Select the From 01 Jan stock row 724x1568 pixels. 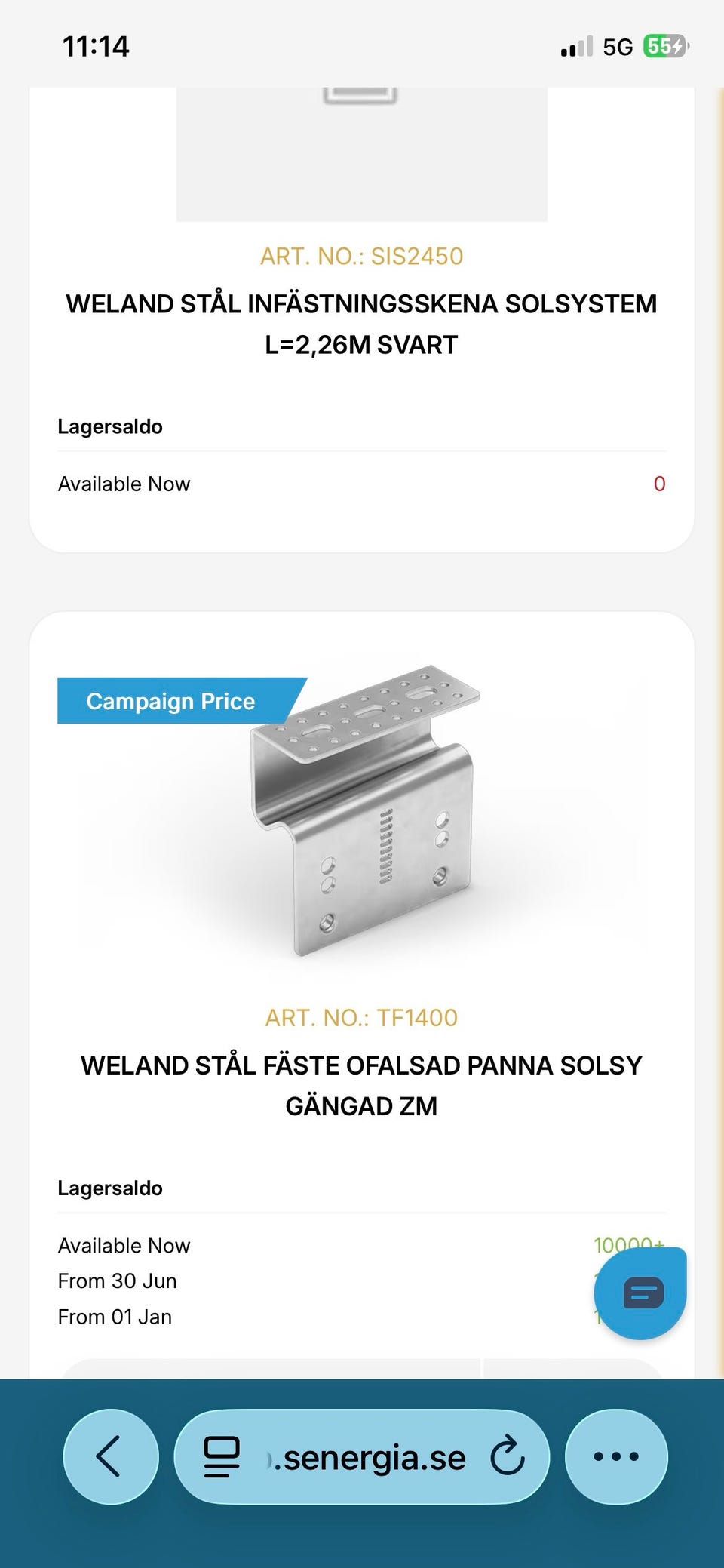click(115, 1317)
